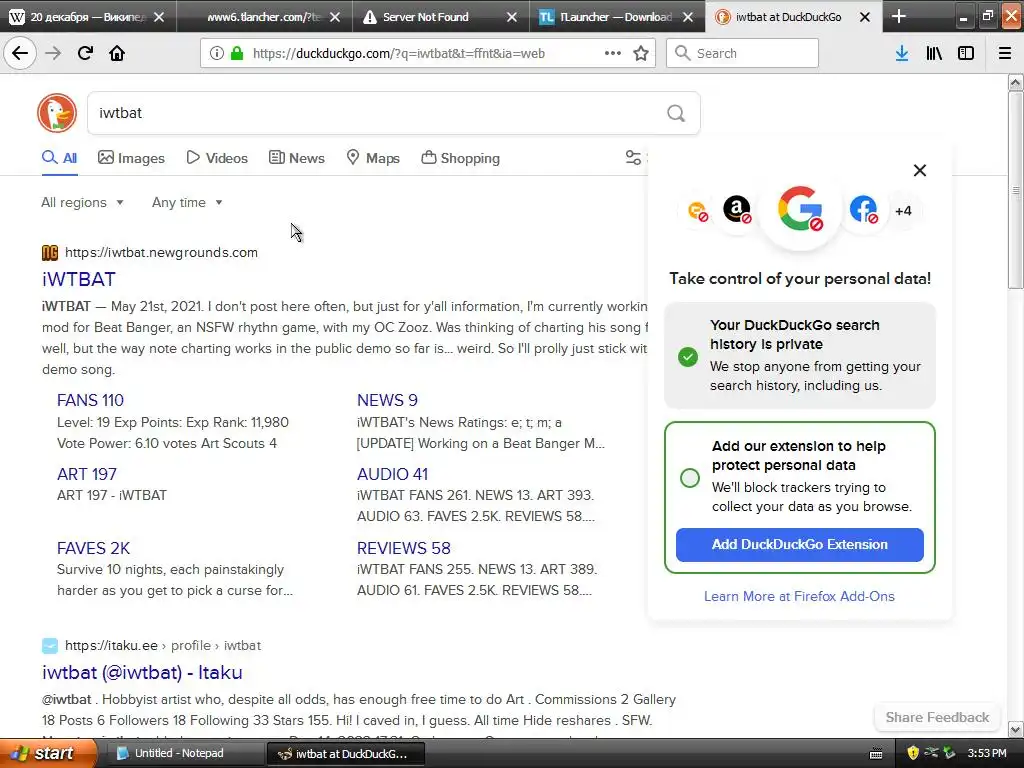1024x768 pixels.
Task: Open the iWTBAT Newgrounds result title
Action: pyautogui.click(x=79, y=280)
